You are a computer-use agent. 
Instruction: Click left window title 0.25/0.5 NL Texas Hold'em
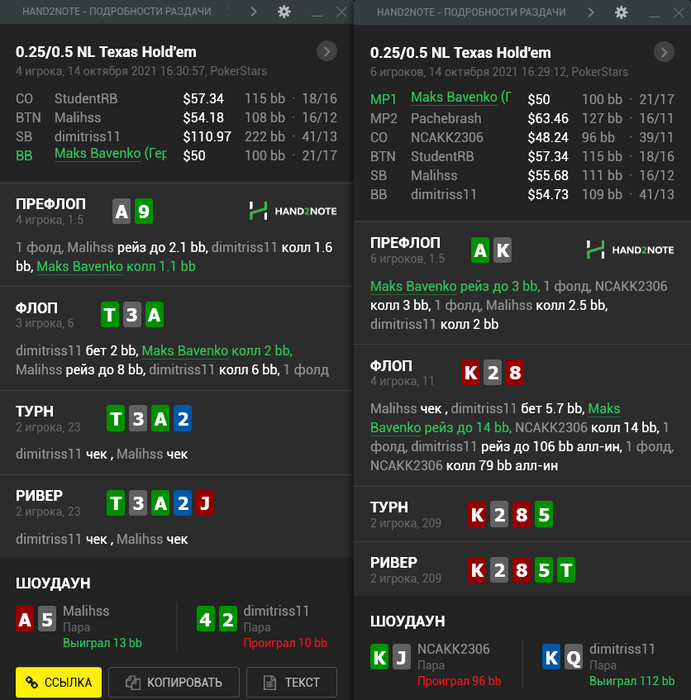tap(106, 52)
